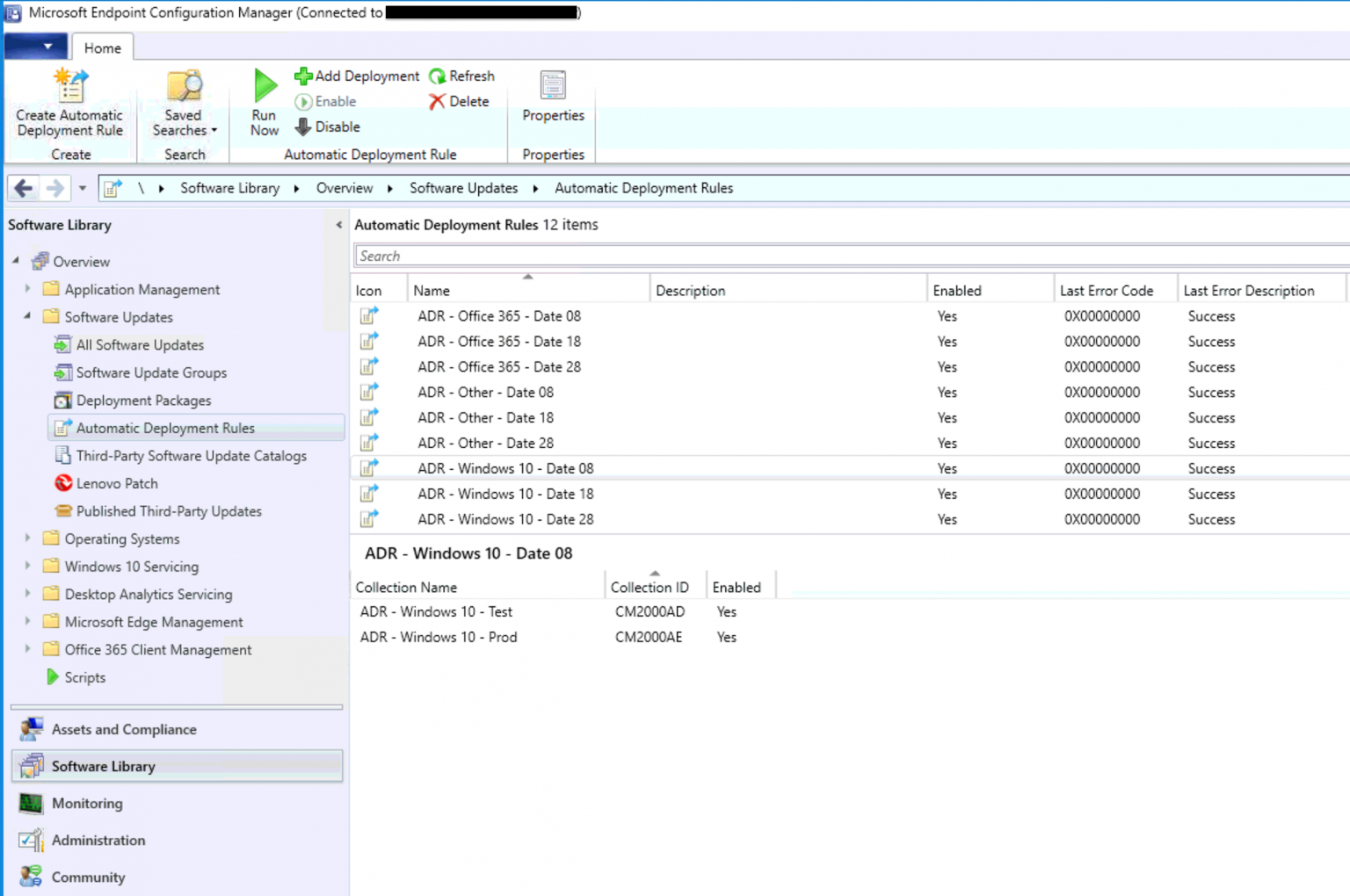Expand the Operating Systems tree node
The width and height of the screenshot is (1350, 896).
coord(26,538)
